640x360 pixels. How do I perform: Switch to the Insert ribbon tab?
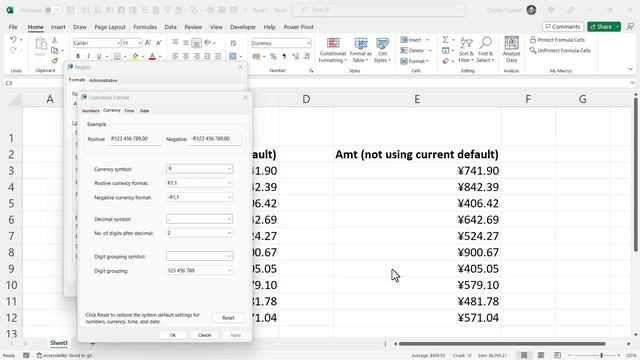pos(58,27)
